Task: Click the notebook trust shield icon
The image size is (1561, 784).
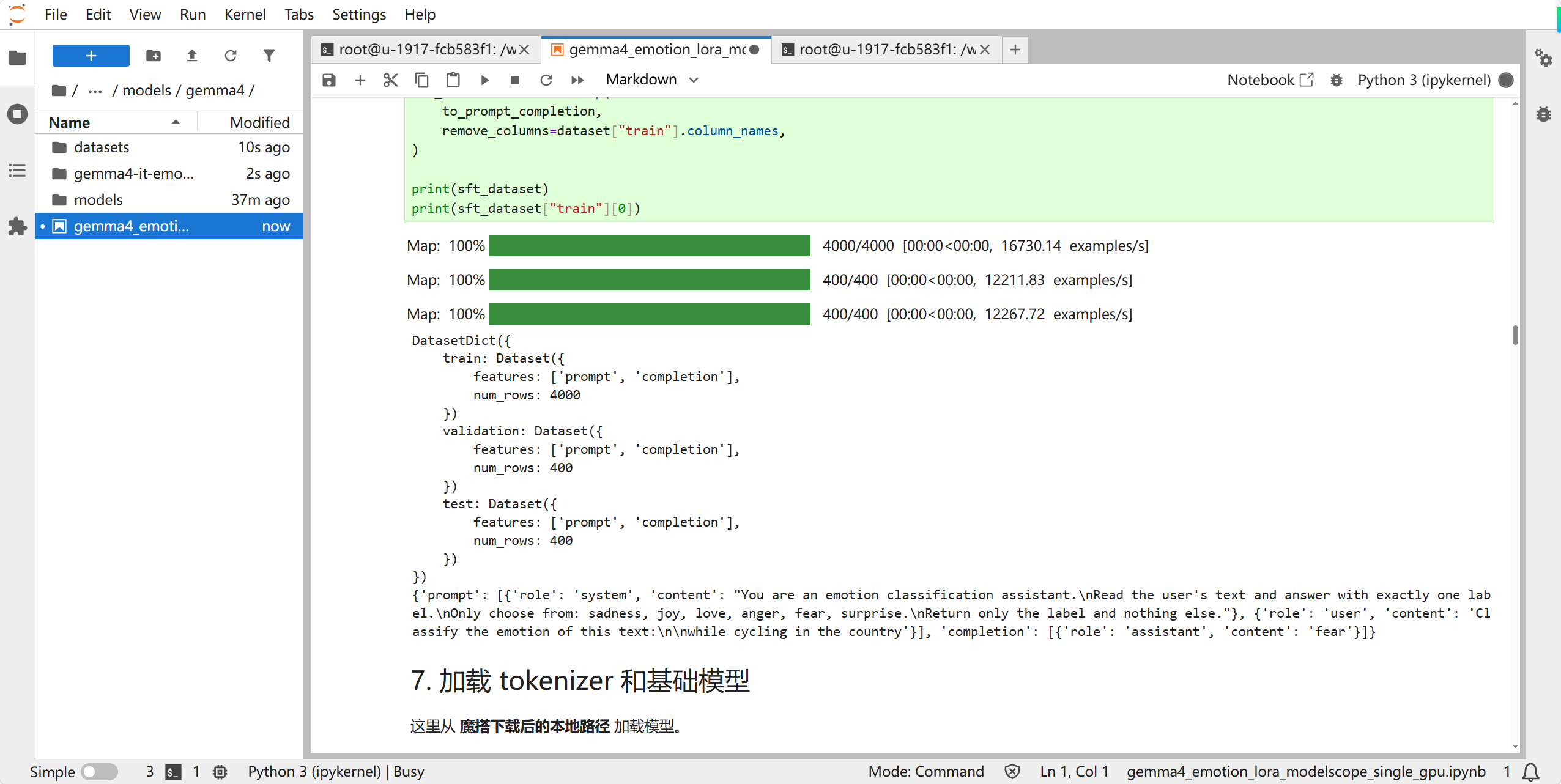Action: pyautogui.click(x=1012, y=772)
